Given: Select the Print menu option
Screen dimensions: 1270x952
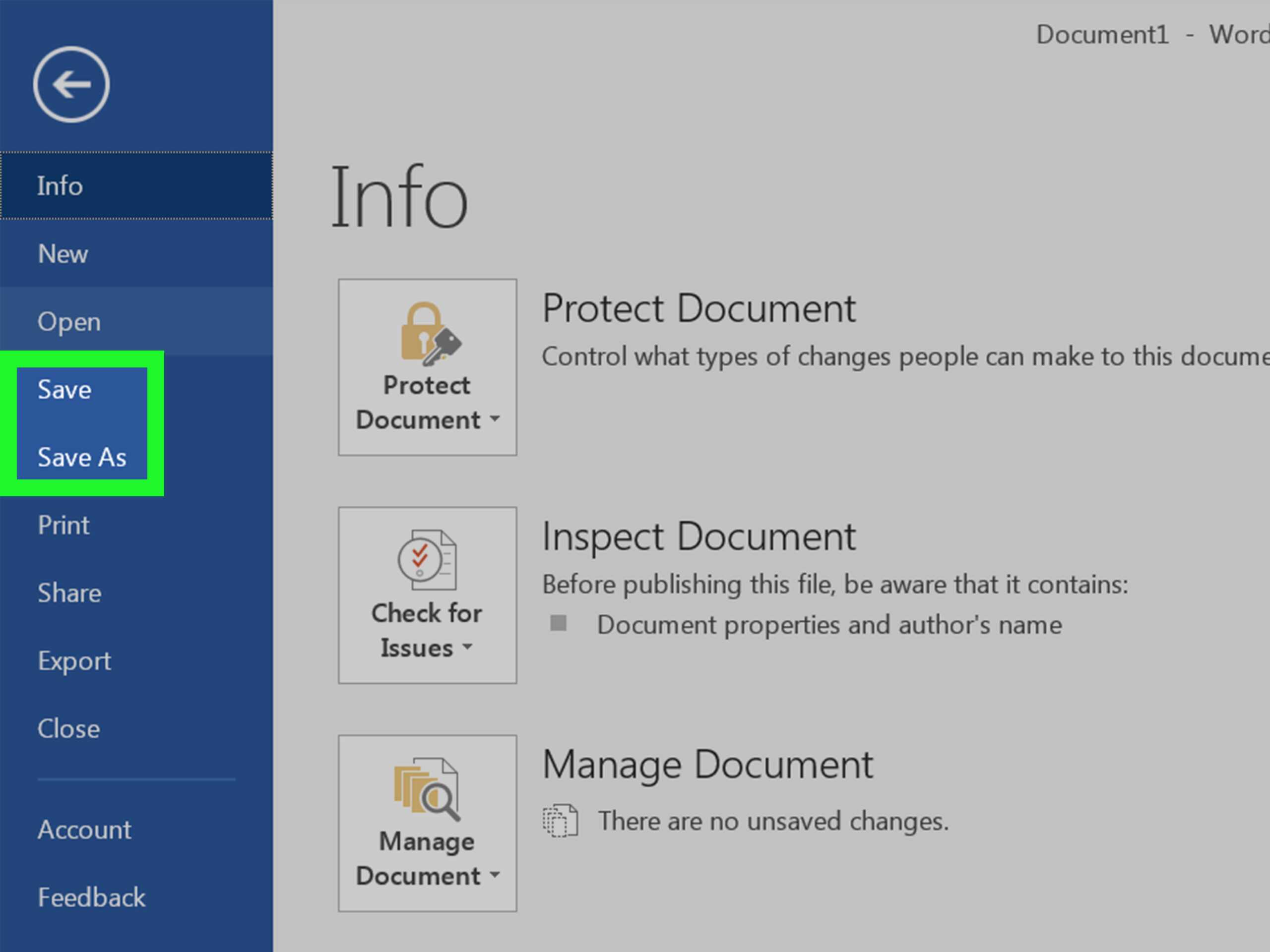Looking at the screenshot, I should [x=62, y=524].
